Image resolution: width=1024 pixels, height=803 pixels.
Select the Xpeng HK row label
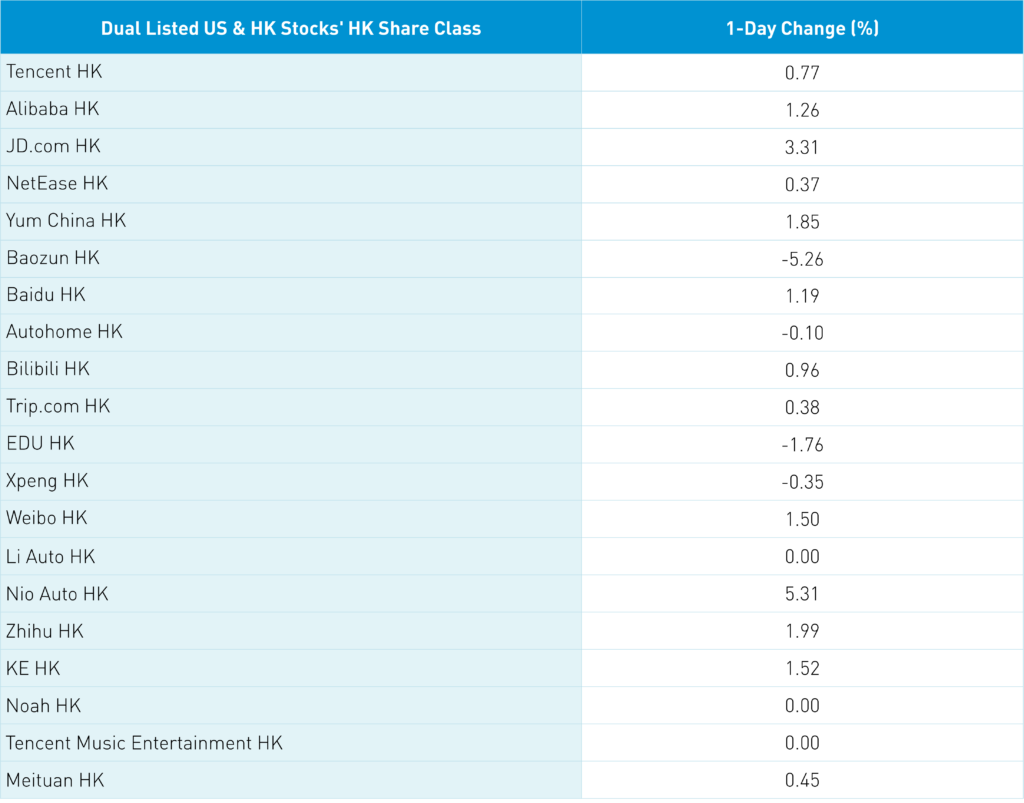[47, 481]
